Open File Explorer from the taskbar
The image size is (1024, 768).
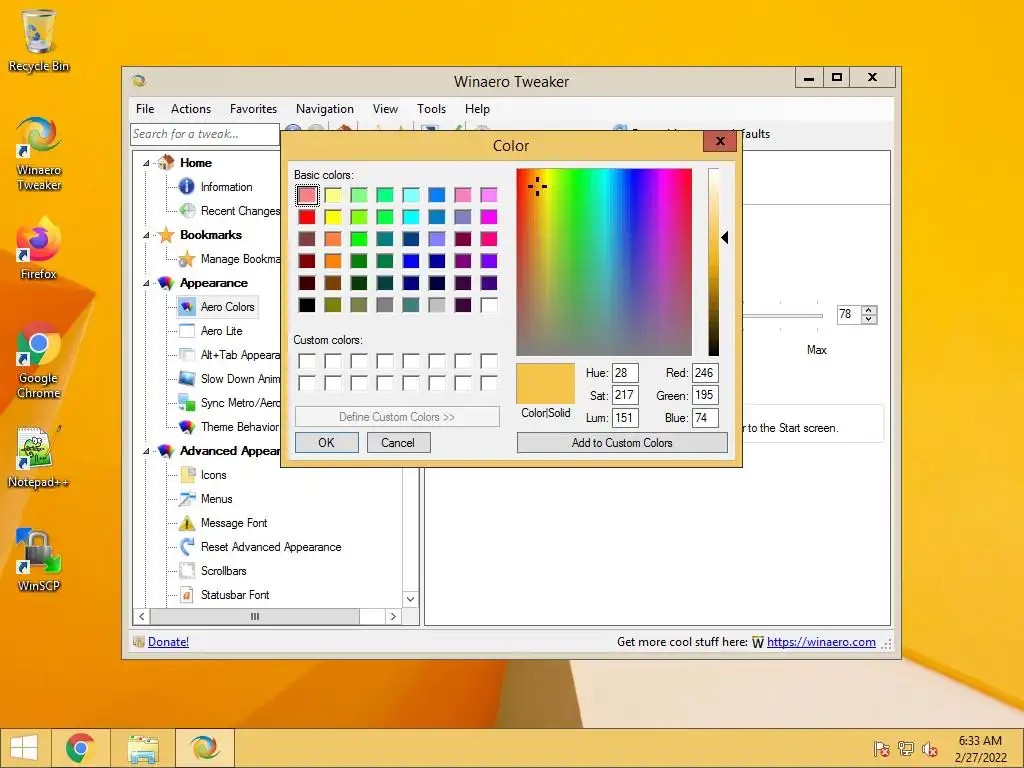tap(143, 748)
